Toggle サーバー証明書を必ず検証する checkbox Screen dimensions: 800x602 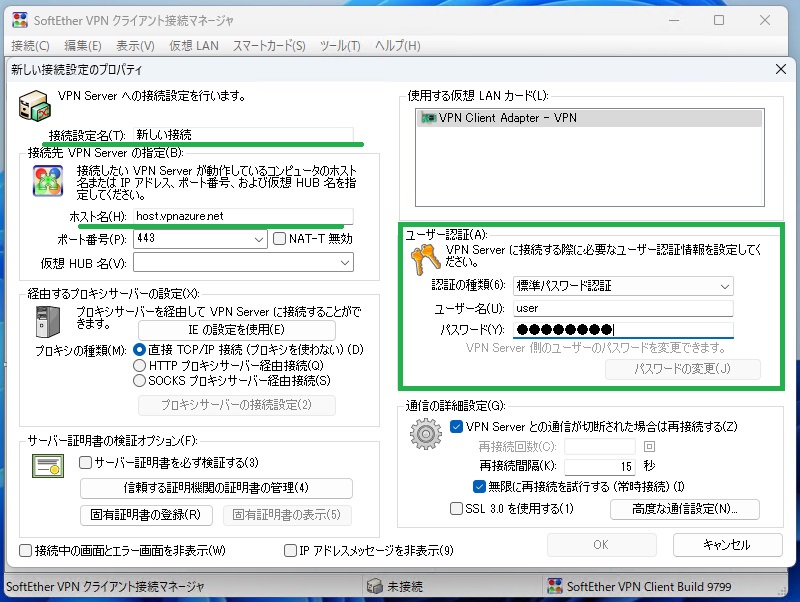[86, 463]
